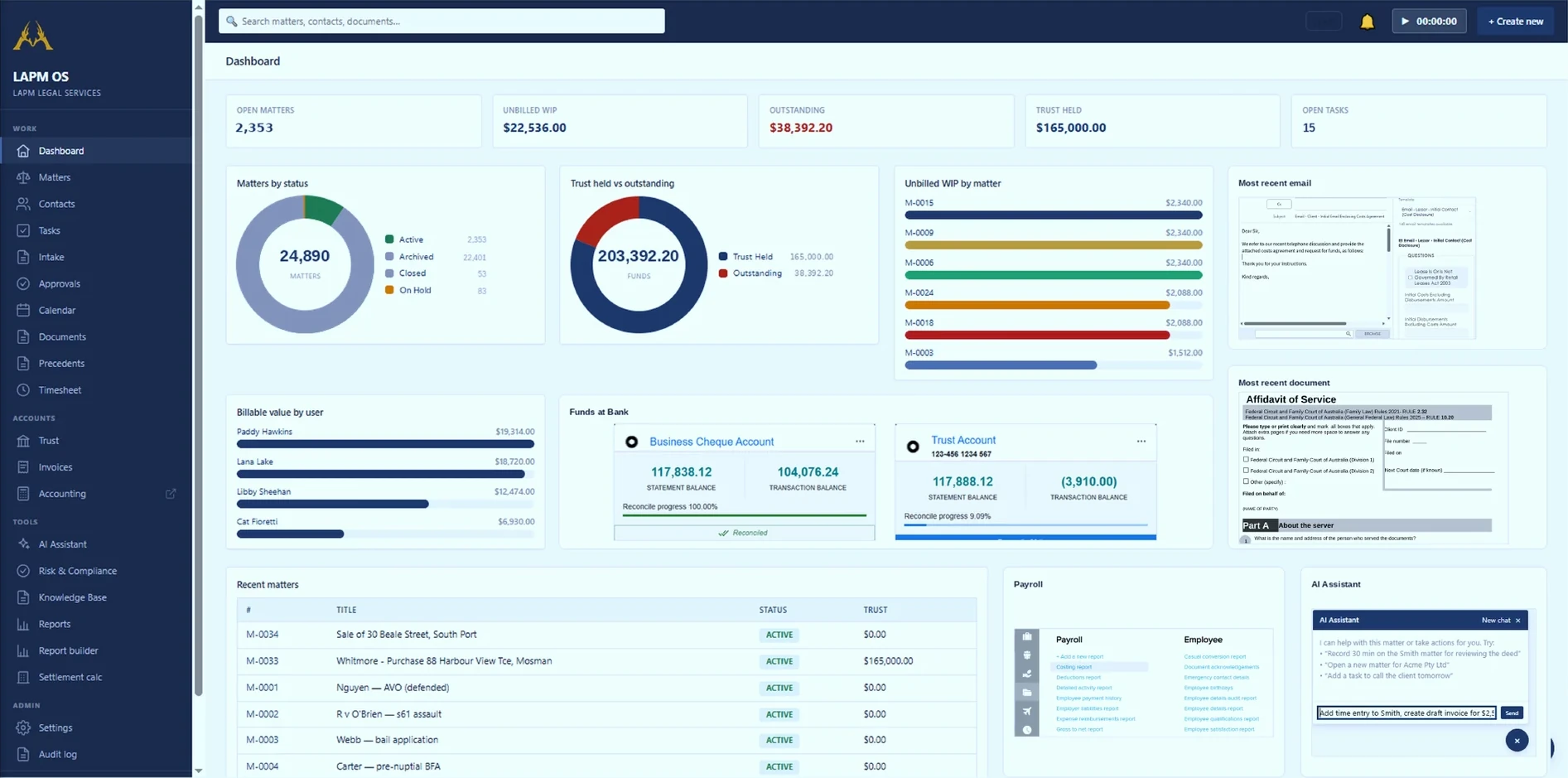Open matter M-0033 Whitmore row
Image resolution: width=1568 pixels, height=778 pixels.
point(606,661)
